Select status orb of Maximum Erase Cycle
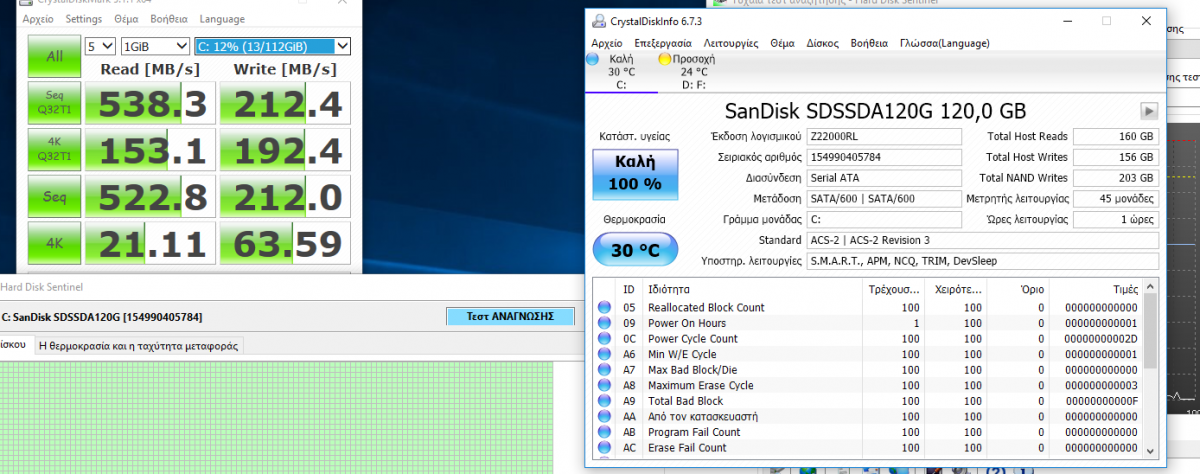1200x474 pixels. pos(604,385)
